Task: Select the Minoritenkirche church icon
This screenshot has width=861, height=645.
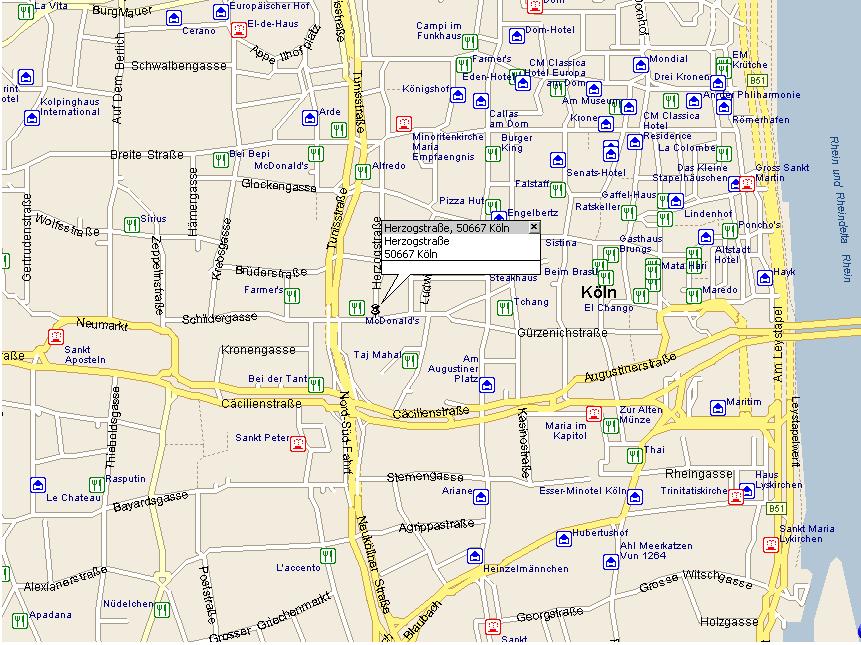Action: (404, 124)
